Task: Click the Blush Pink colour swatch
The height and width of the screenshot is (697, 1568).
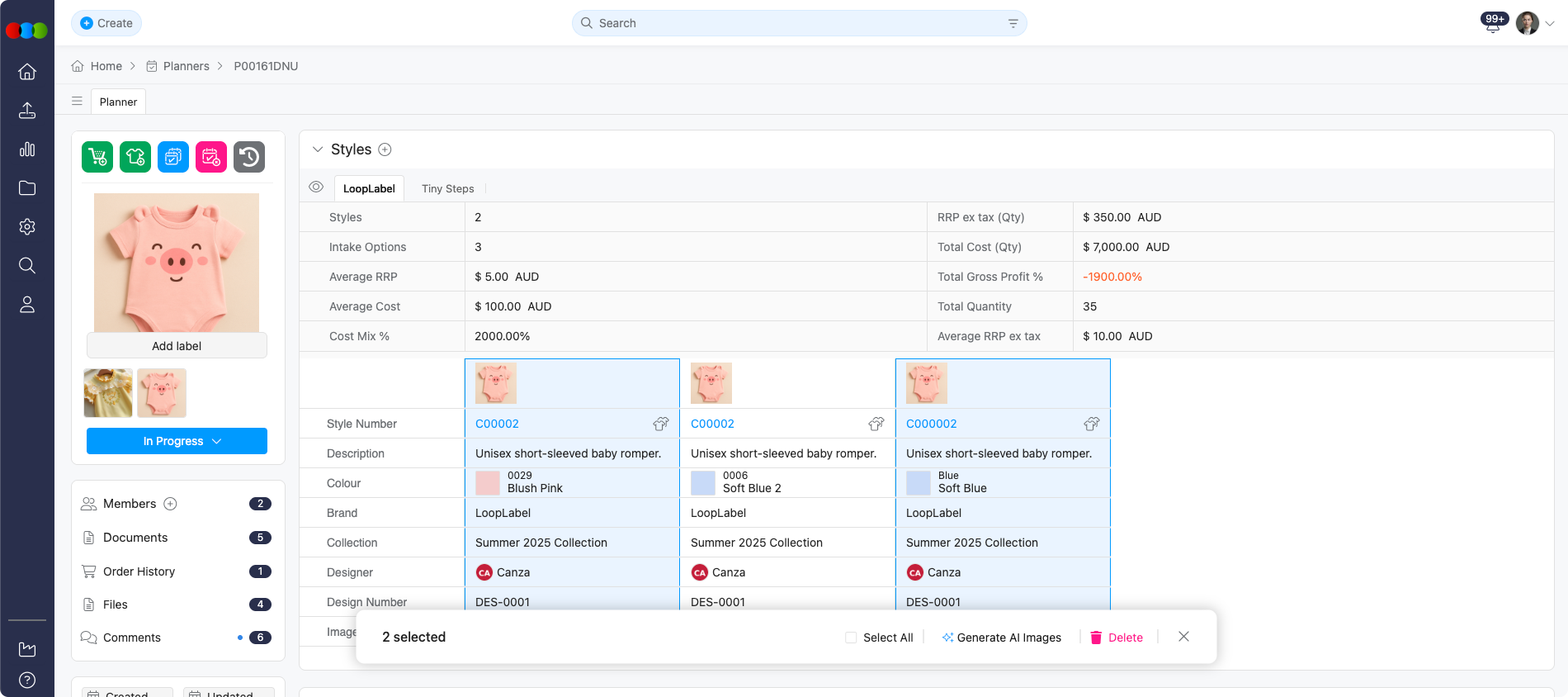Action: coord(488,482)
